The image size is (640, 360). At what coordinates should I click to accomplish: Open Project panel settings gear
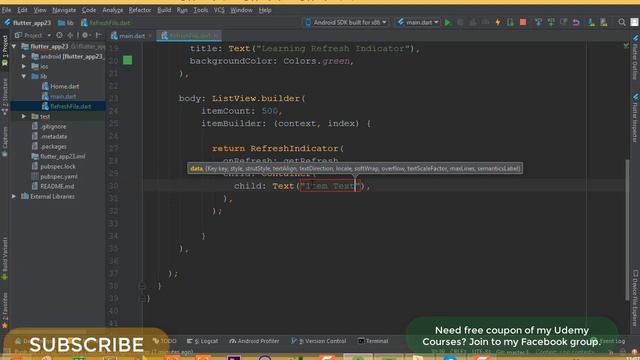[85, 36]
